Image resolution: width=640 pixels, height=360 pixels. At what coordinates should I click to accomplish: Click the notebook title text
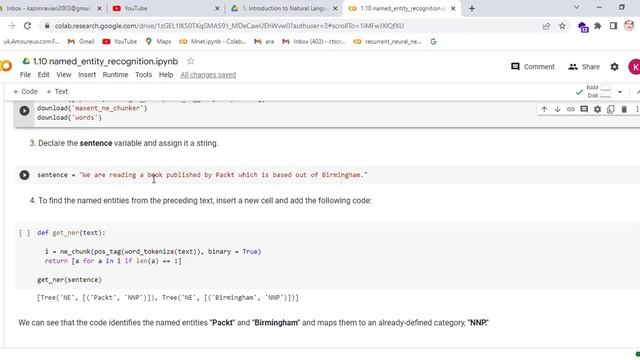pyautogui.click(x=106, y=61)
